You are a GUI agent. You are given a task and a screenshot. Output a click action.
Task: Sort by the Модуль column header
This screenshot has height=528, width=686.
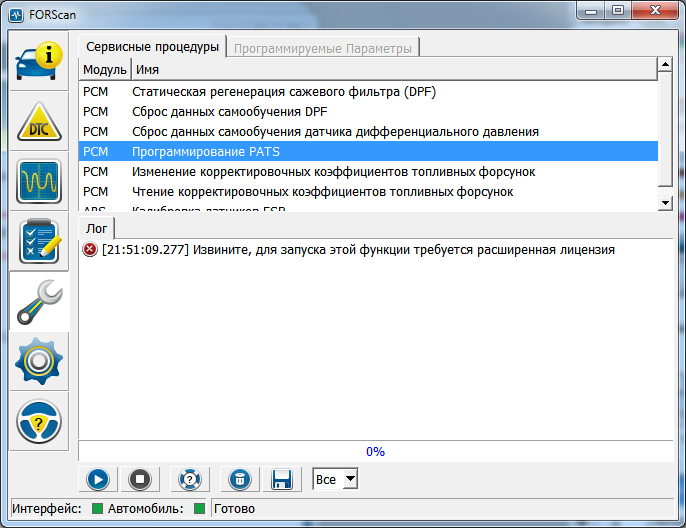(105, 70)
